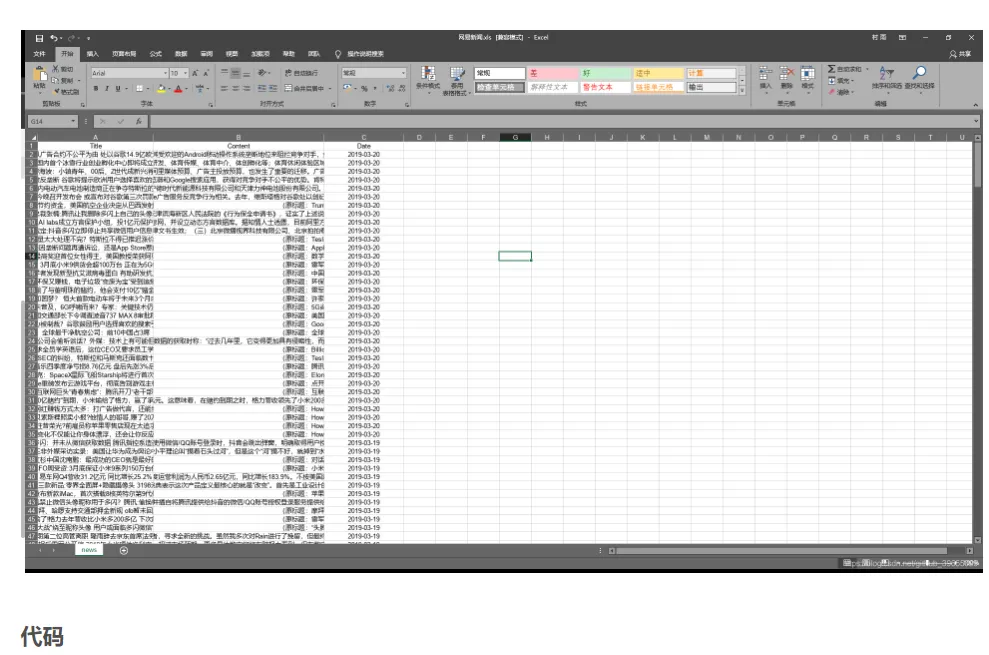Click the AutoSum sigma icon
Screen dimensions: 989x655
[x=831, y=69]
